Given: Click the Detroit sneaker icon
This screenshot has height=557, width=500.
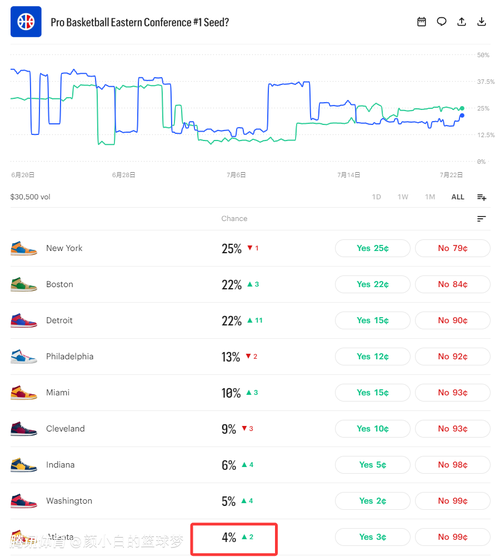Looking at the screenshot, I should coord(23,320).
